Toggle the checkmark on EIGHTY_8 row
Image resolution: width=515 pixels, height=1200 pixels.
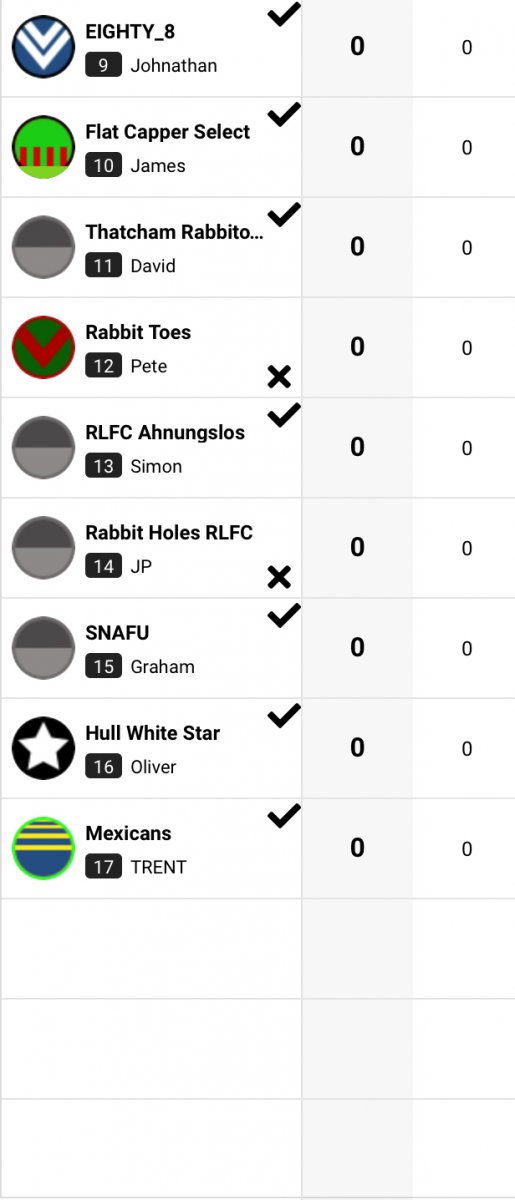284,15
